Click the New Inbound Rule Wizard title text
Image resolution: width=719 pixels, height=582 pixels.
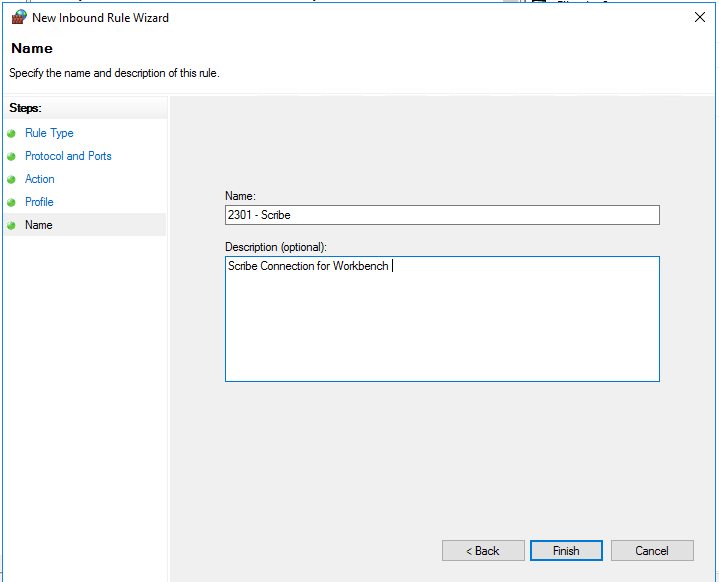tap(100, 17)
